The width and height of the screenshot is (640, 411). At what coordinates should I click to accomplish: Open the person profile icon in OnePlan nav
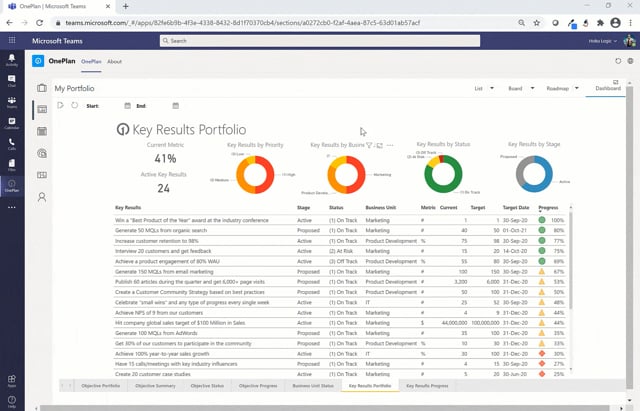42,197
